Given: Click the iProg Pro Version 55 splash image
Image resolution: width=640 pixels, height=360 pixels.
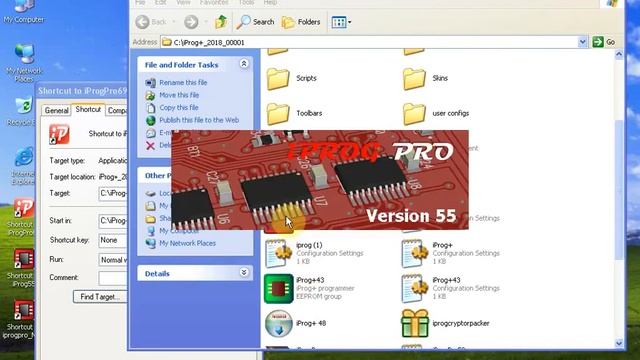Looking at the screenshot, I should [320, 180].
